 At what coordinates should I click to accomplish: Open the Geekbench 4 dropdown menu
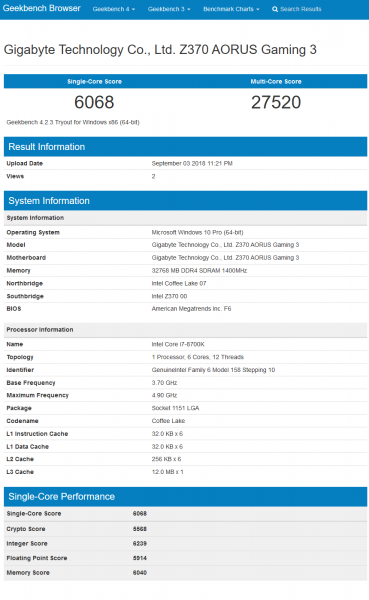(114, 9)
